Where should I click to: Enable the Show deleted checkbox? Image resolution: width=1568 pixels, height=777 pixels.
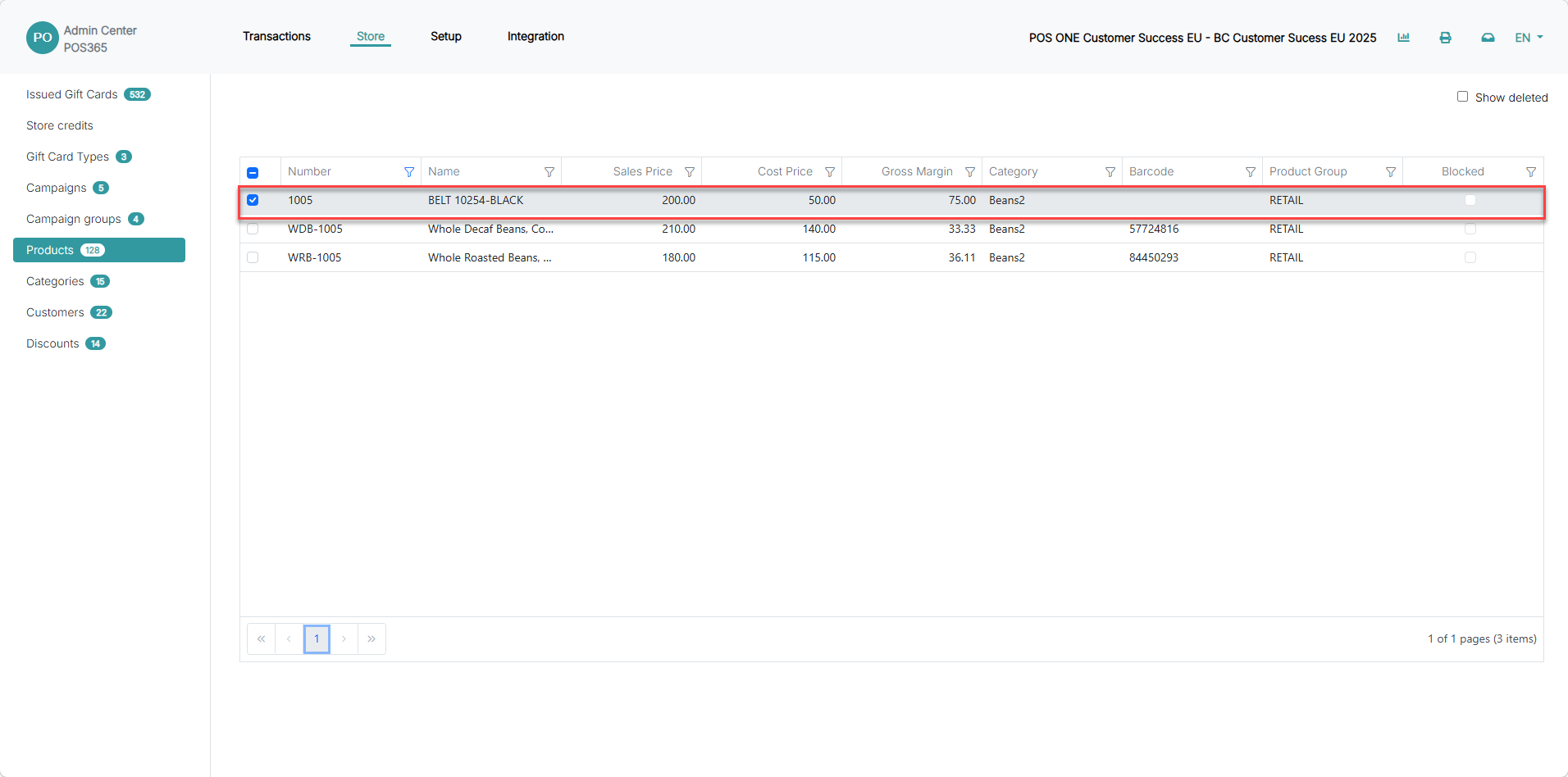click(1462, 97)
